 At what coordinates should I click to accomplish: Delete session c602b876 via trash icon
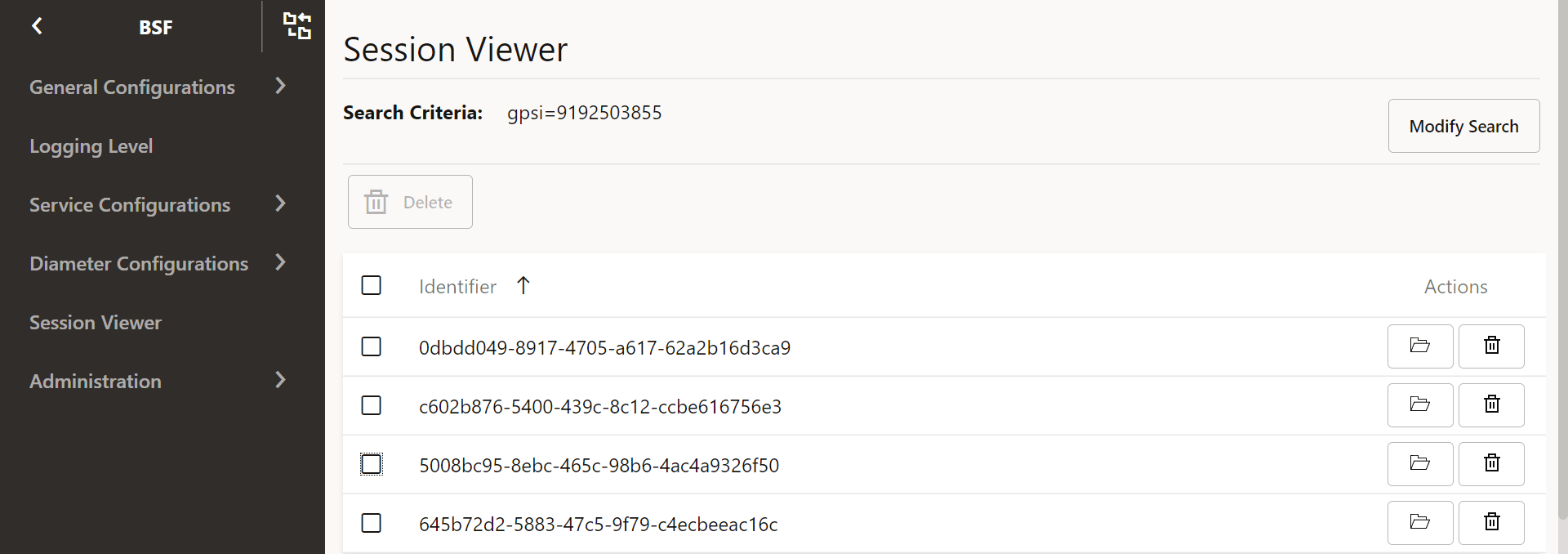coord(1490,404)
